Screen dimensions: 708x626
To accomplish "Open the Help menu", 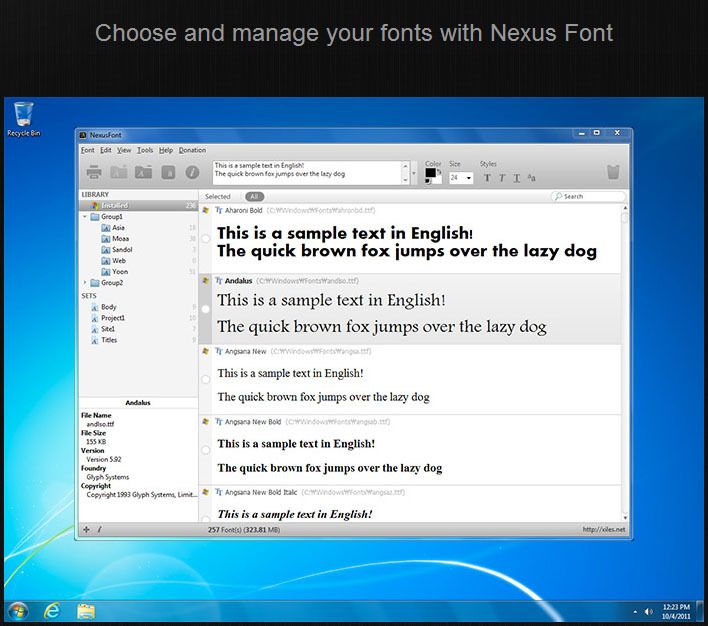I will point(166,150).
